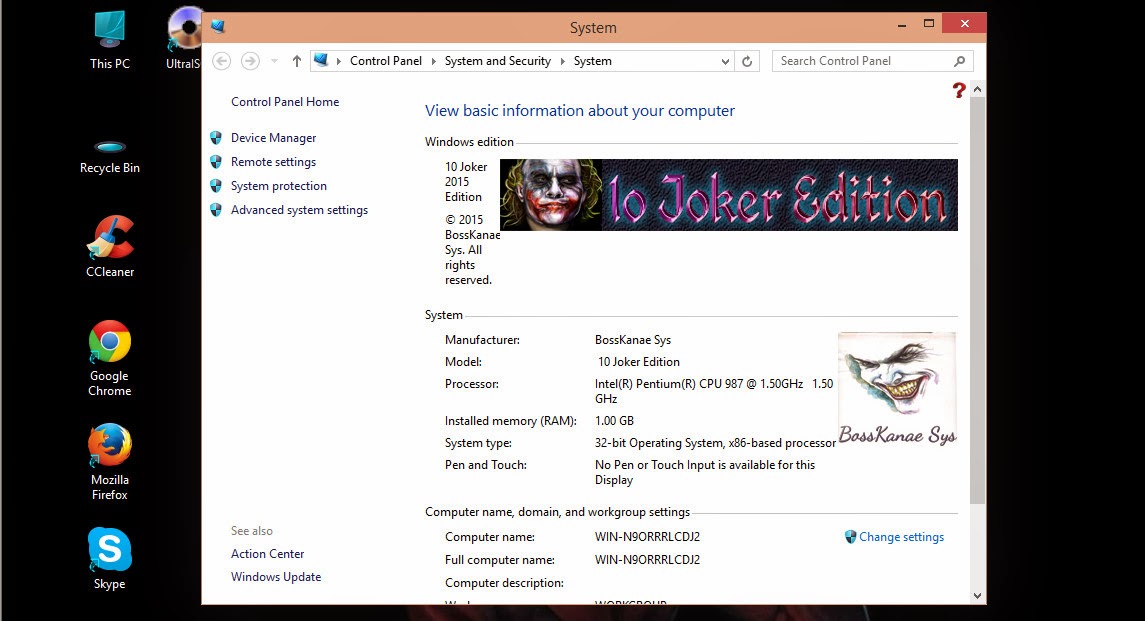Open Advanced system settings link
This screenshot has width=1145, height=621.
(x=299, y=210)
